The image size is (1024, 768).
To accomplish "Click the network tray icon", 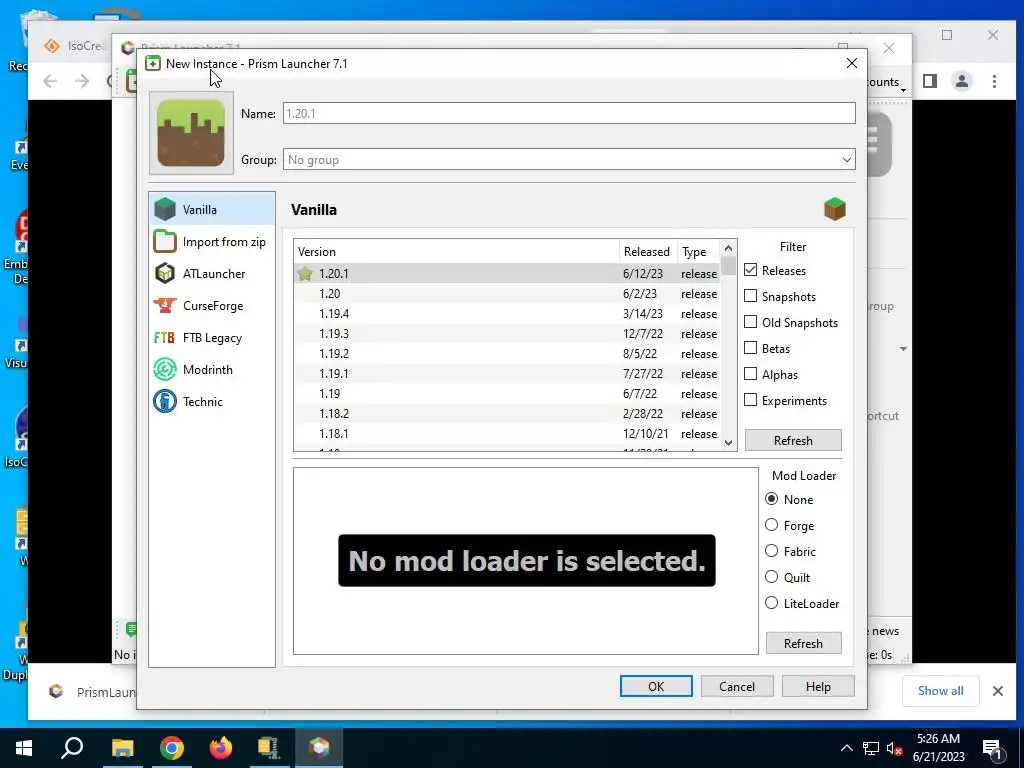I will (871, 748).
